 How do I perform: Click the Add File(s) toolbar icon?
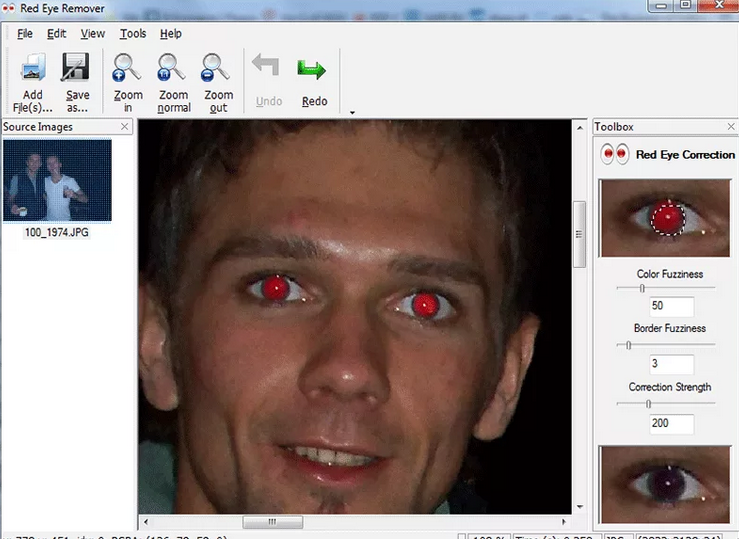(33, 67)
